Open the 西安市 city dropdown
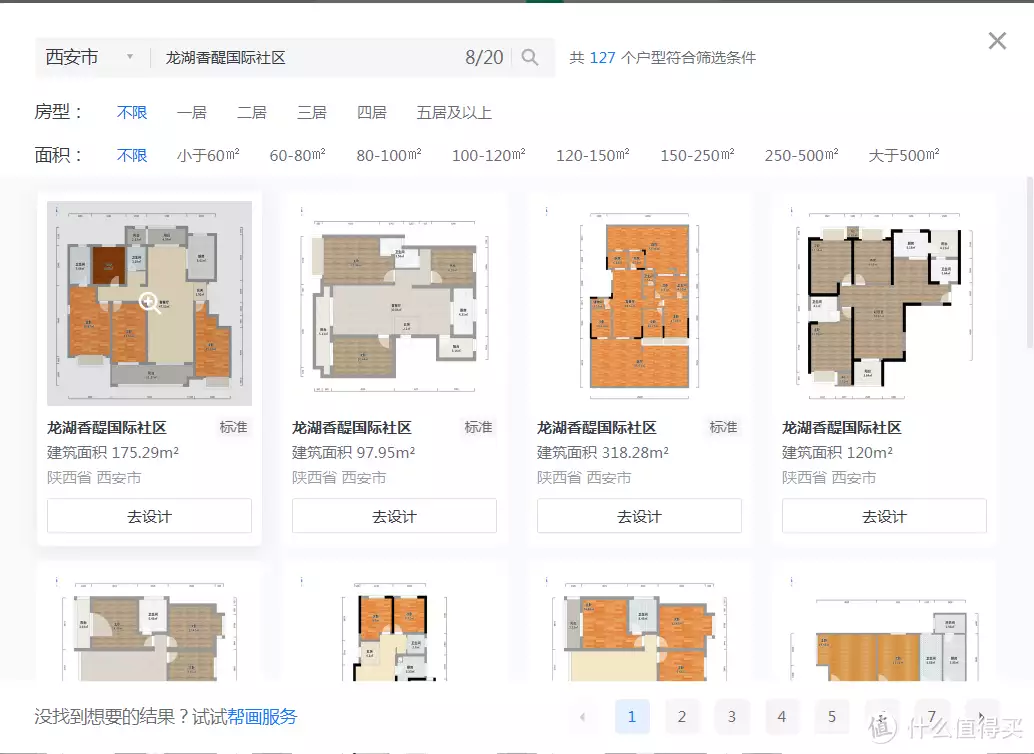This screenshot has height=754, width=1034. [x=90, y=57]
